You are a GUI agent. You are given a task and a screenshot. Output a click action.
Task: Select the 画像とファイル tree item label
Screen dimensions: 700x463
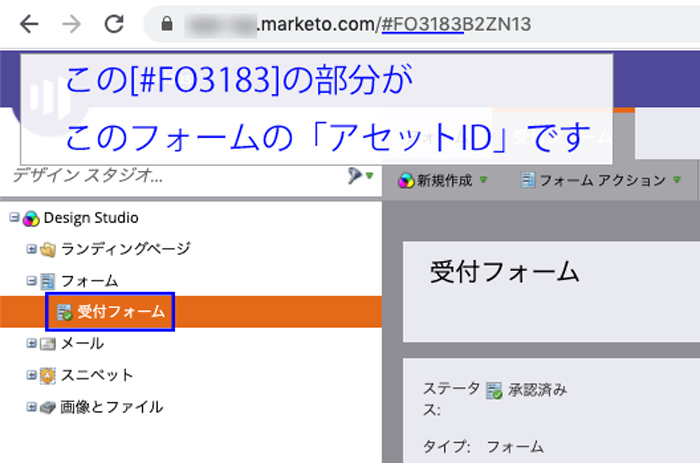pyautogui.click(x=111, y=407)
